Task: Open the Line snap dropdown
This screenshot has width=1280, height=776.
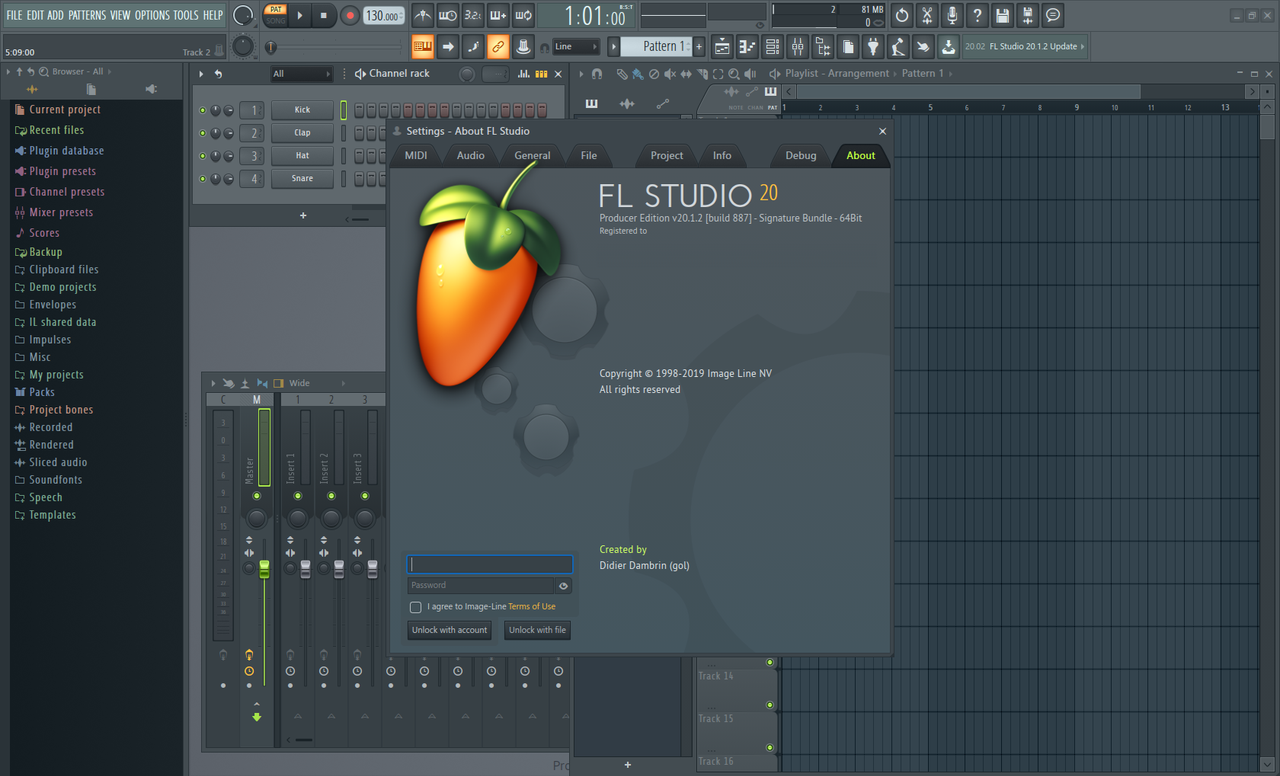Action: click(x=576, y=47)
